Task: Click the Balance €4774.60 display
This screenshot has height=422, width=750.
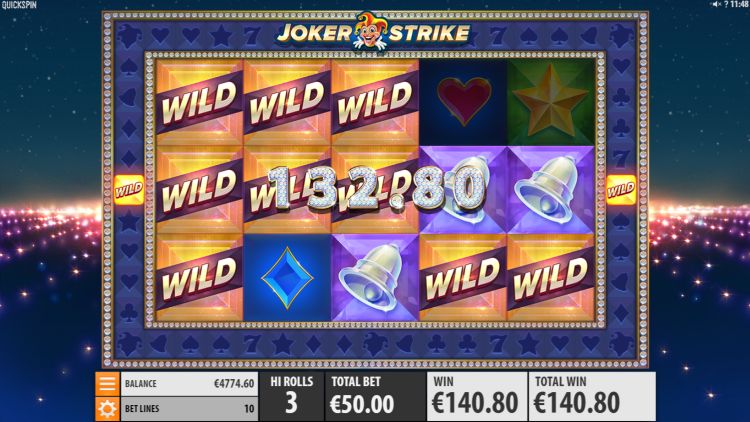Action: coord(189,384)
